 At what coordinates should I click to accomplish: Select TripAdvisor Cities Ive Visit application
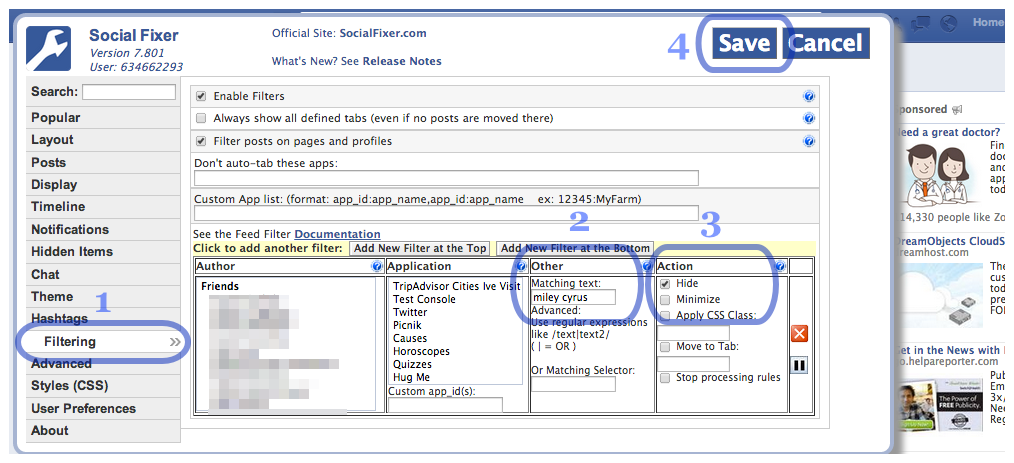pyautogui.click(x=457, y=286)
